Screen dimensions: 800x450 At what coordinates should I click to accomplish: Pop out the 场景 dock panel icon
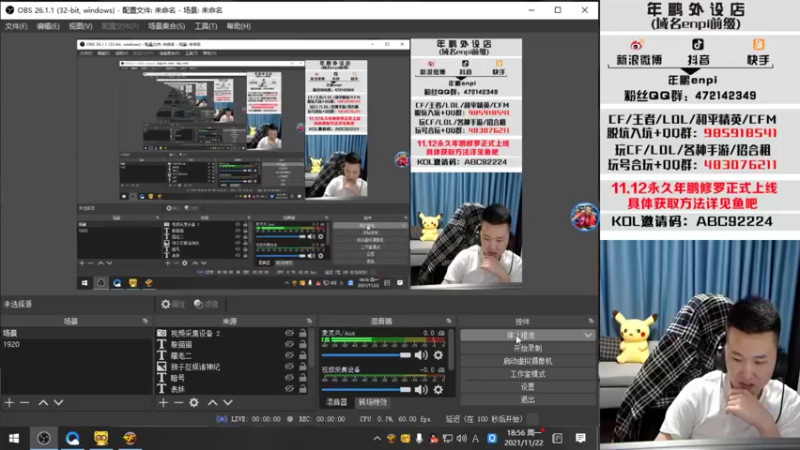[145, 321]
